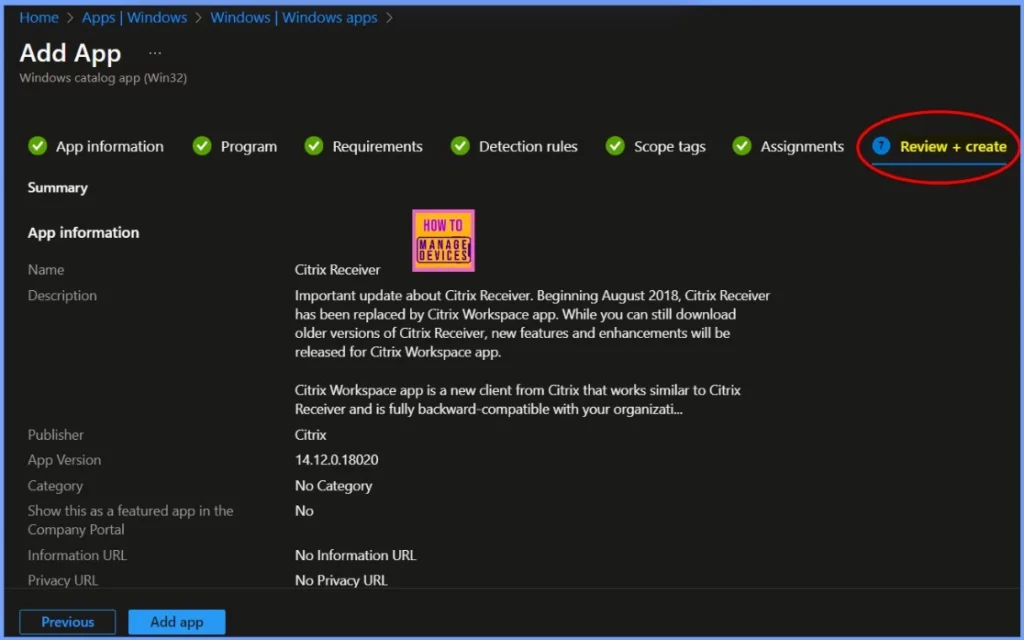The height and width of the screenshot is (640, 1024).
Task: Click the Publisher field label
Action: [56, 435]
